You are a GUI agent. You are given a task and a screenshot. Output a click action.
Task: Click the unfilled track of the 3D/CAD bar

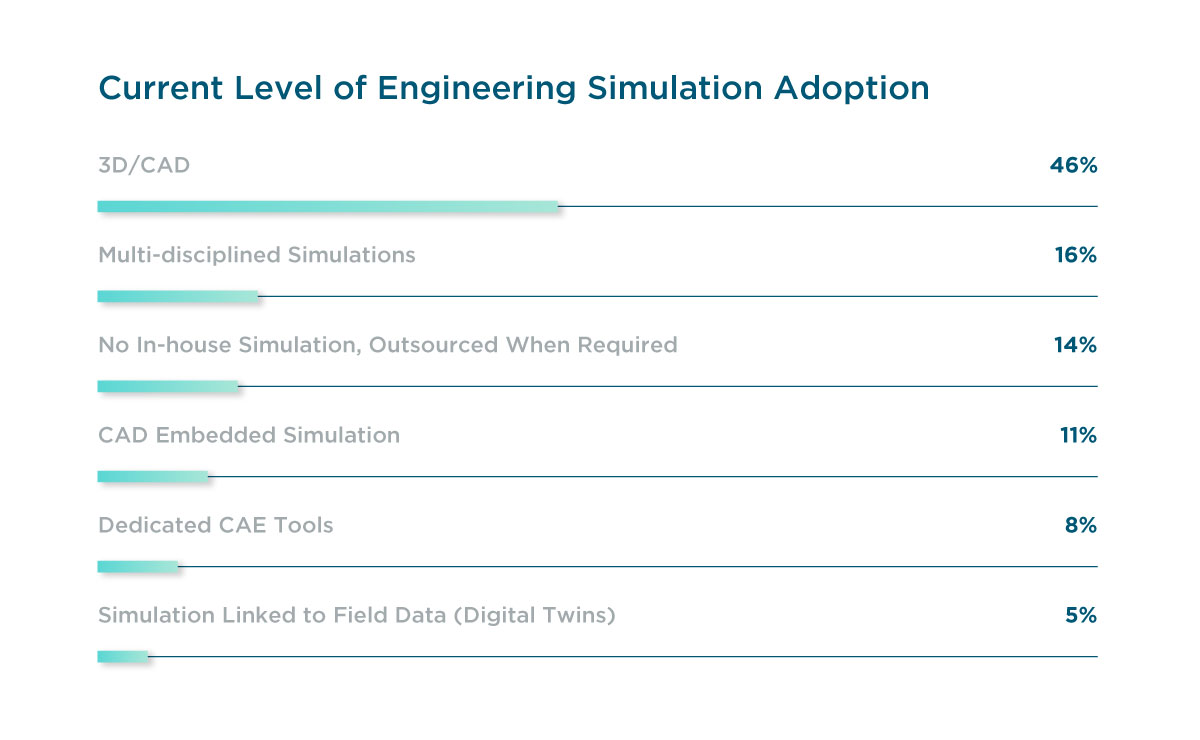click(x=828, y=206)
